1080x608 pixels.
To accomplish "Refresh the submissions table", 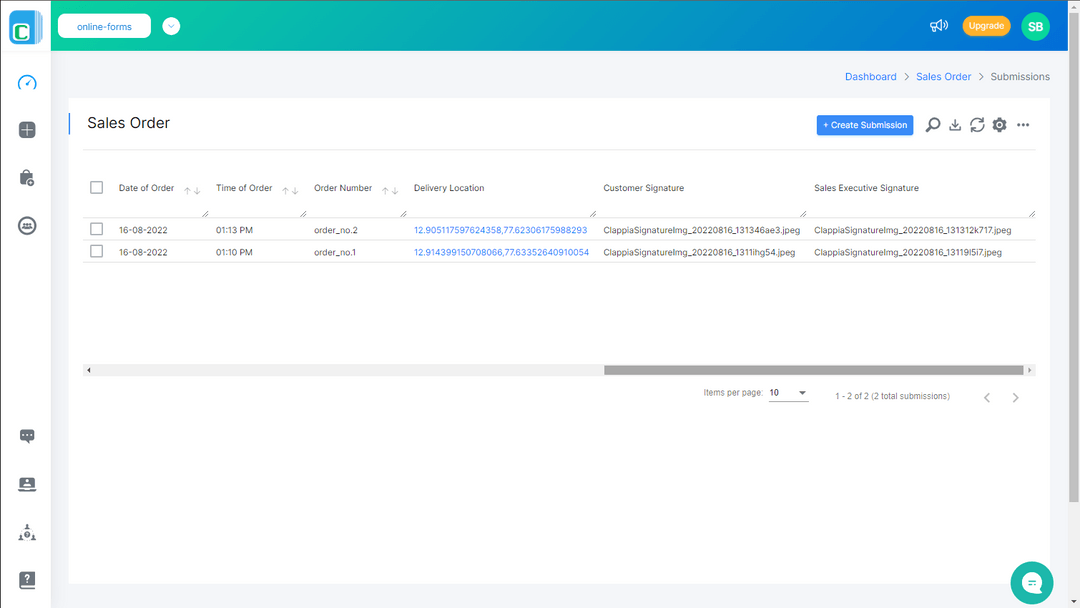I will coord(977,125).
